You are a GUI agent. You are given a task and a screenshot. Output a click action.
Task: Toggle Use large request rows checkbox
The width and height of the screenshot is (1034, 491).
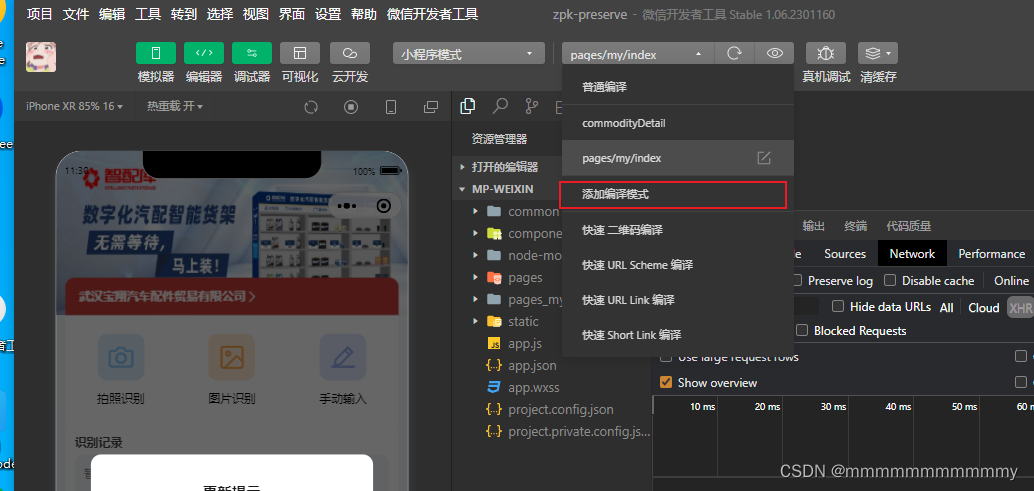[x=666, y=357]
